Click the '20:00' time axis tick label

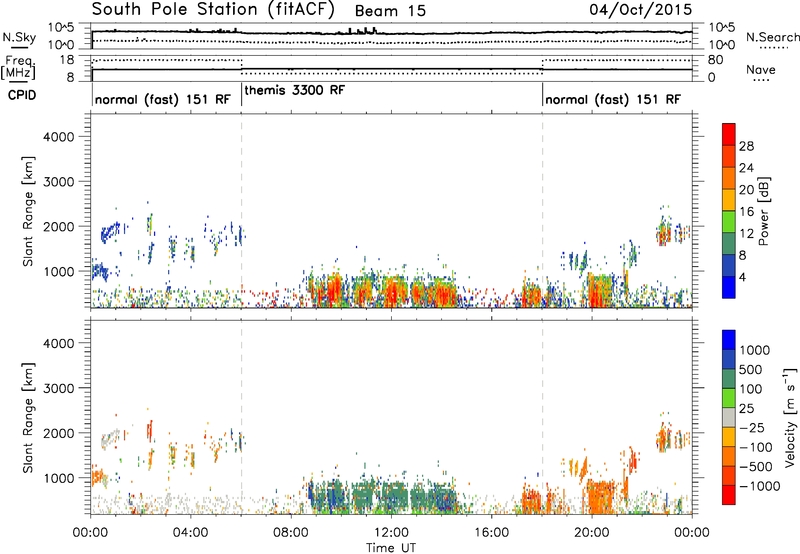pyautogui.click(x=591, y=533)
